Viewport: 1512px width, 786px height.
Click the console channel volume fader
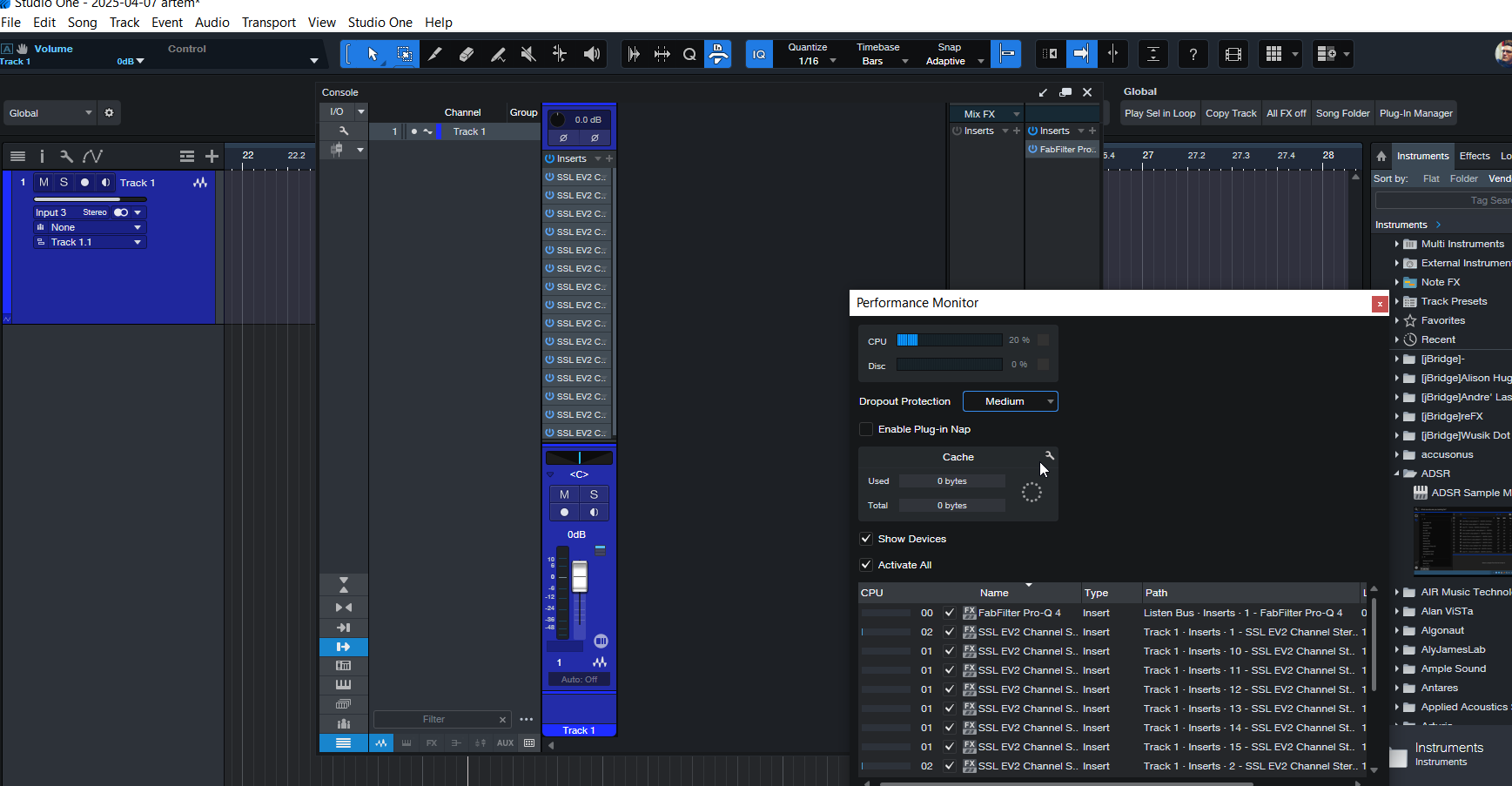point(580,576)
